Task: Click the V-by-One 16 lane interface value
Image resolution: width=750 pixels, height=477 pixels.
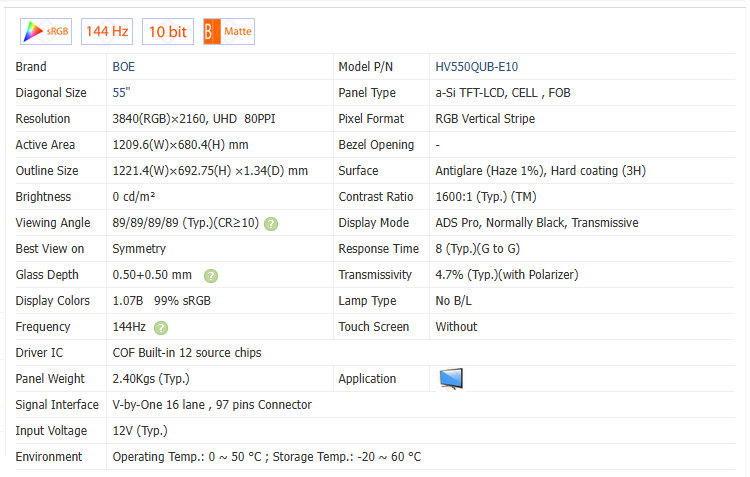Action: [x=212, y=405]
